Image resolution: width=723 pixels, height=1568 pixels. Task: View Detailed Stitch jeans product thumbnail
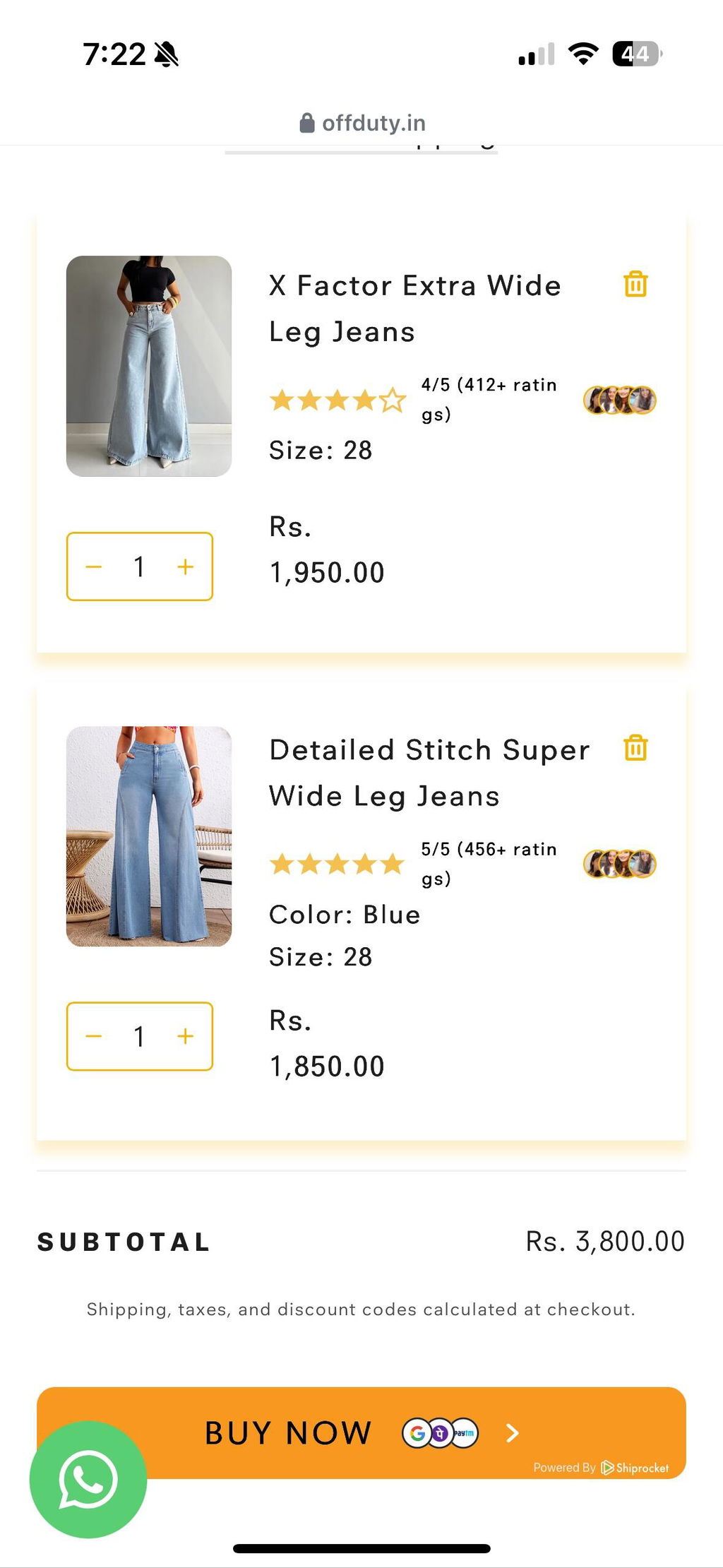(149, 836)
